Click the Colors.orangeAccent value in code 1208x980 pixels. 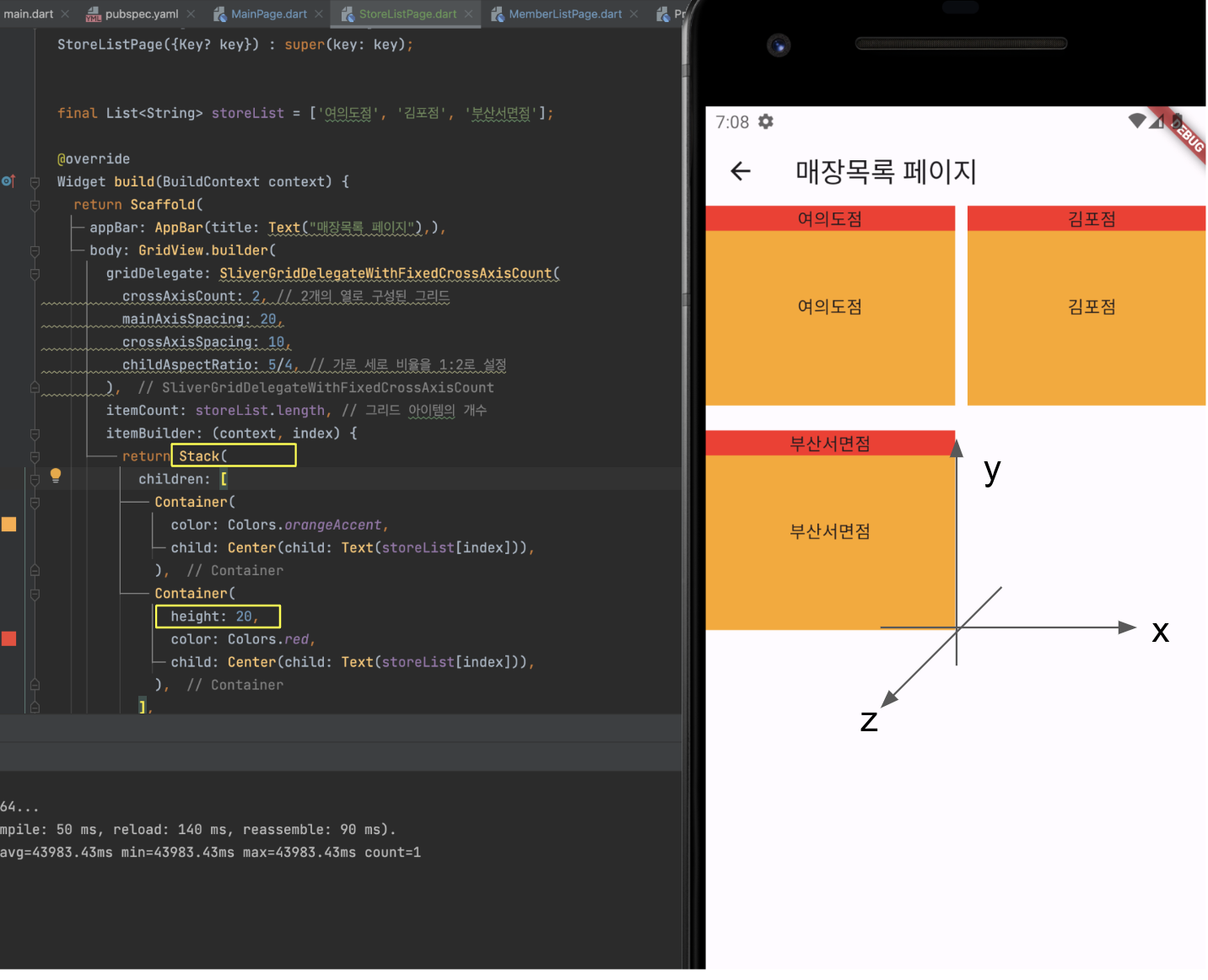pyautogui.click(x=305, y=525)
